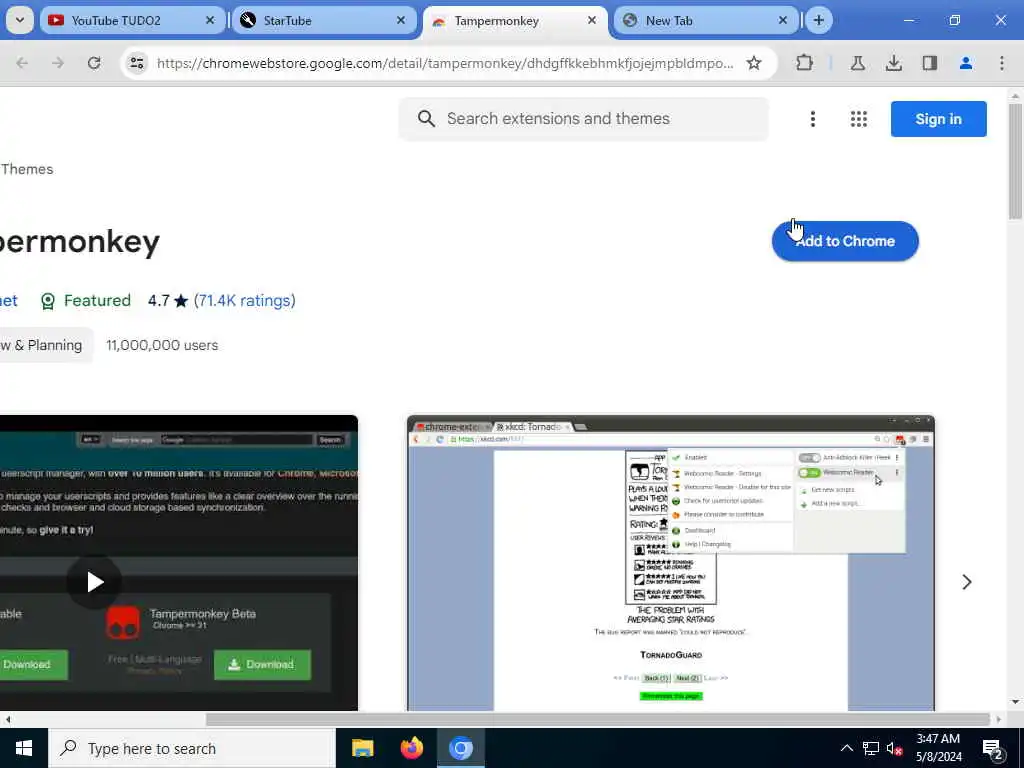Image resolution: width=1024 pixels, height=768 pixels.
Task: Open the clock showing 3:47 AM
Action: click(x=938, y=748)
